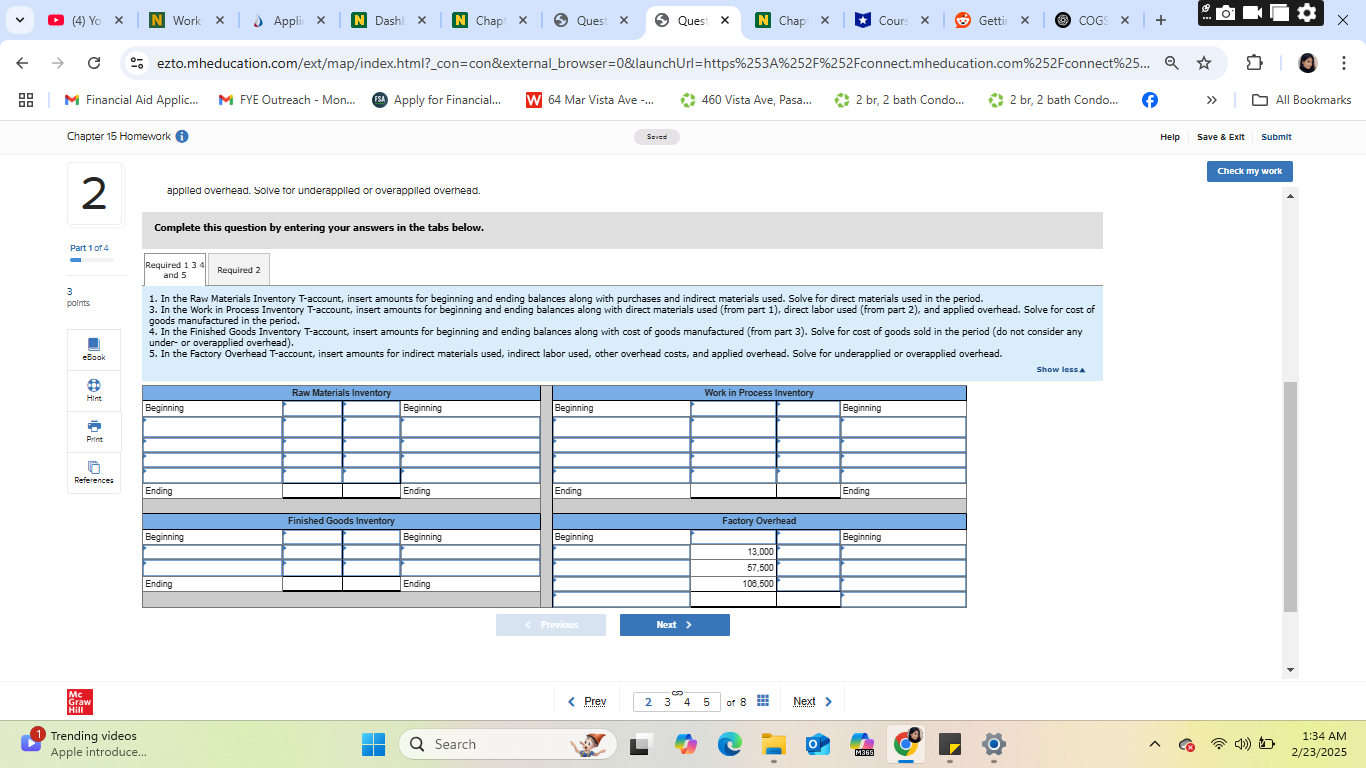Screen dimensions: 1366x768
Task: Open the Help link
Action: click(1170, 137)
